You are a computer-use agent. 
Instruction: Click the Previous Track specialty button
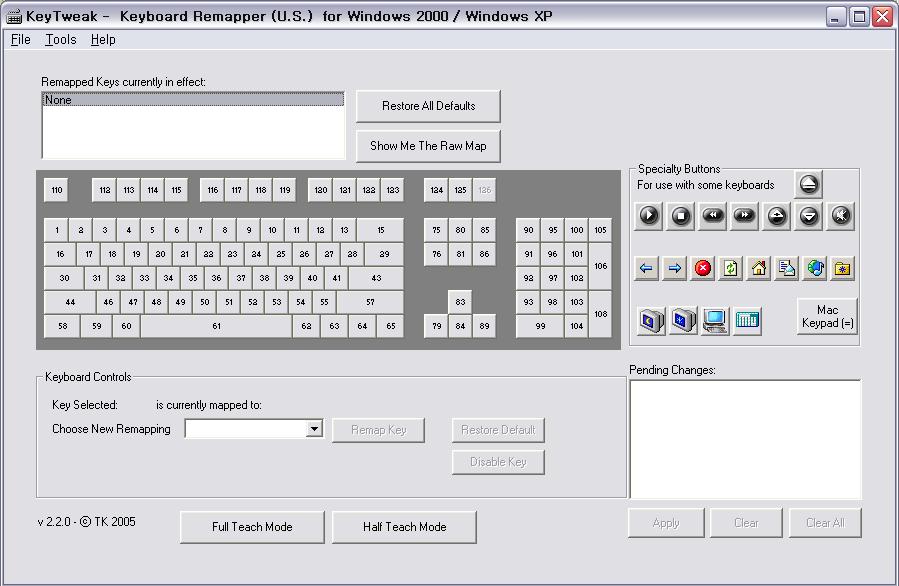[713, 216]
